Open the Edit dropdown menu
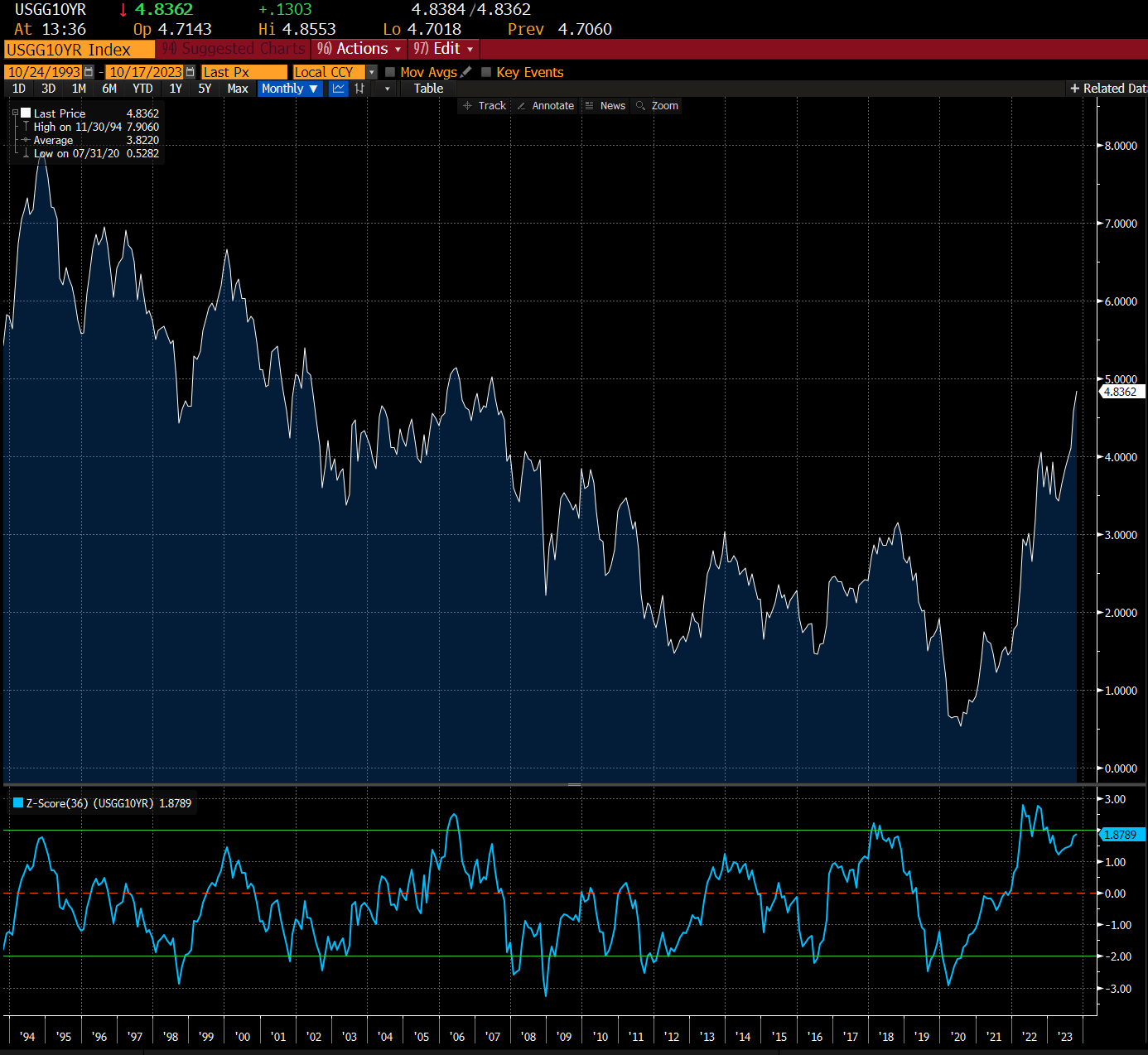Viewport: 1148px width, 1055px height. [444, 49]
